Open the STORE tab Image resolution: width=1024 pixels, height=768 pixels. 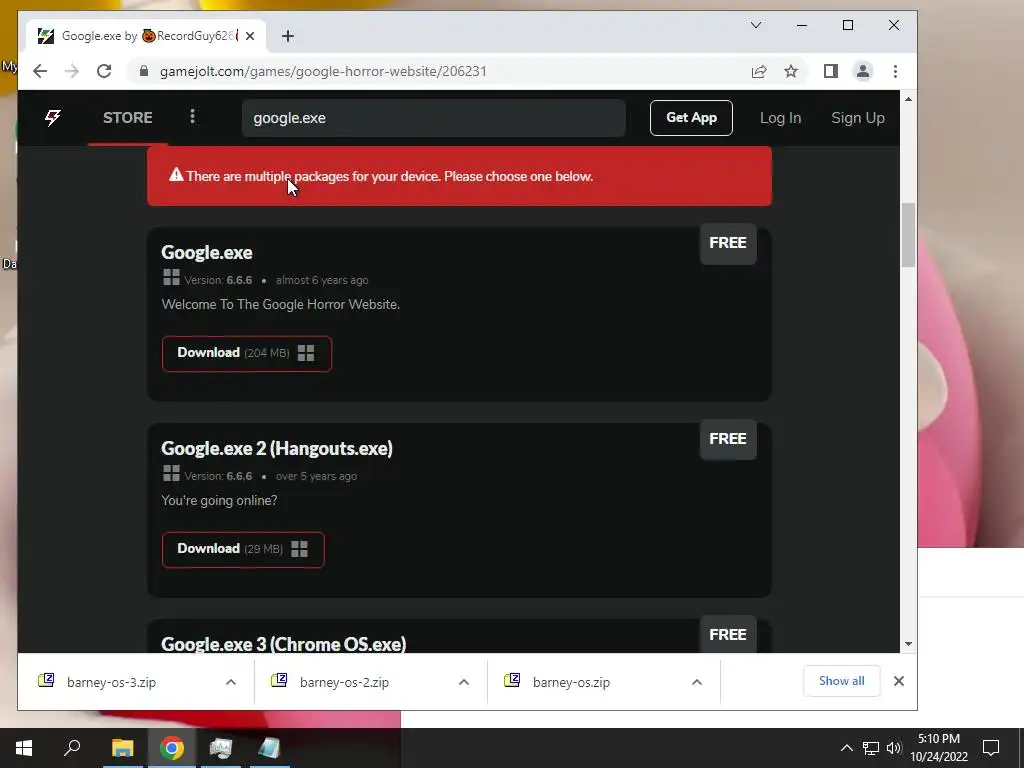[x=127, y=118]
